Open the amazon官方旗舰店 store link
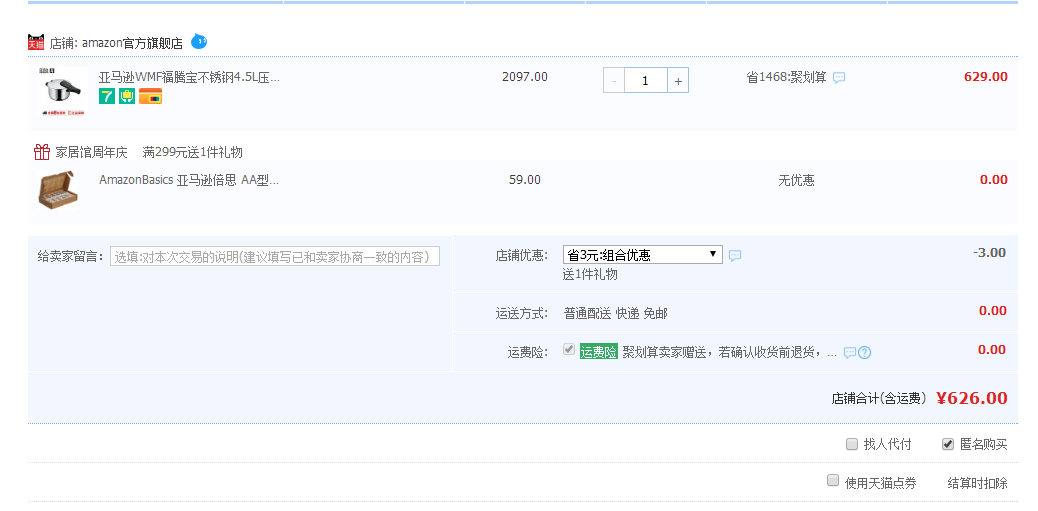The height and width of the screenshot is (511, 1038). coord(132,44)
